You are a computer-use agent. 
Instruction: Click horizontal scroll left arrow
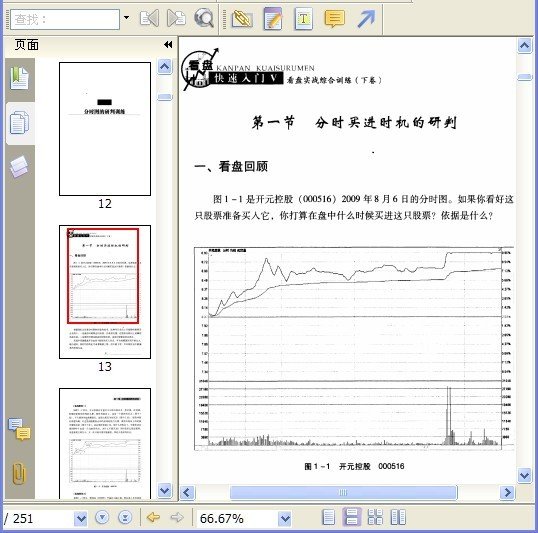click(187, 493)
